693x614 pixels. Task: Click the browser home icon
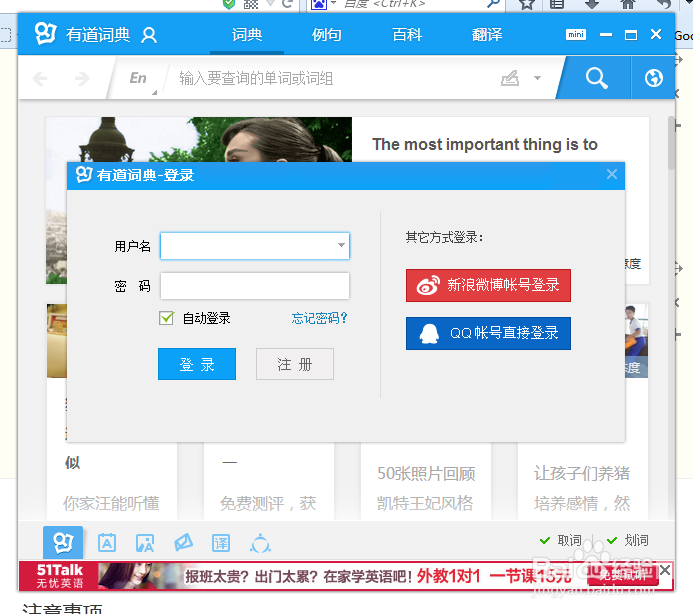tap(628, 4)
